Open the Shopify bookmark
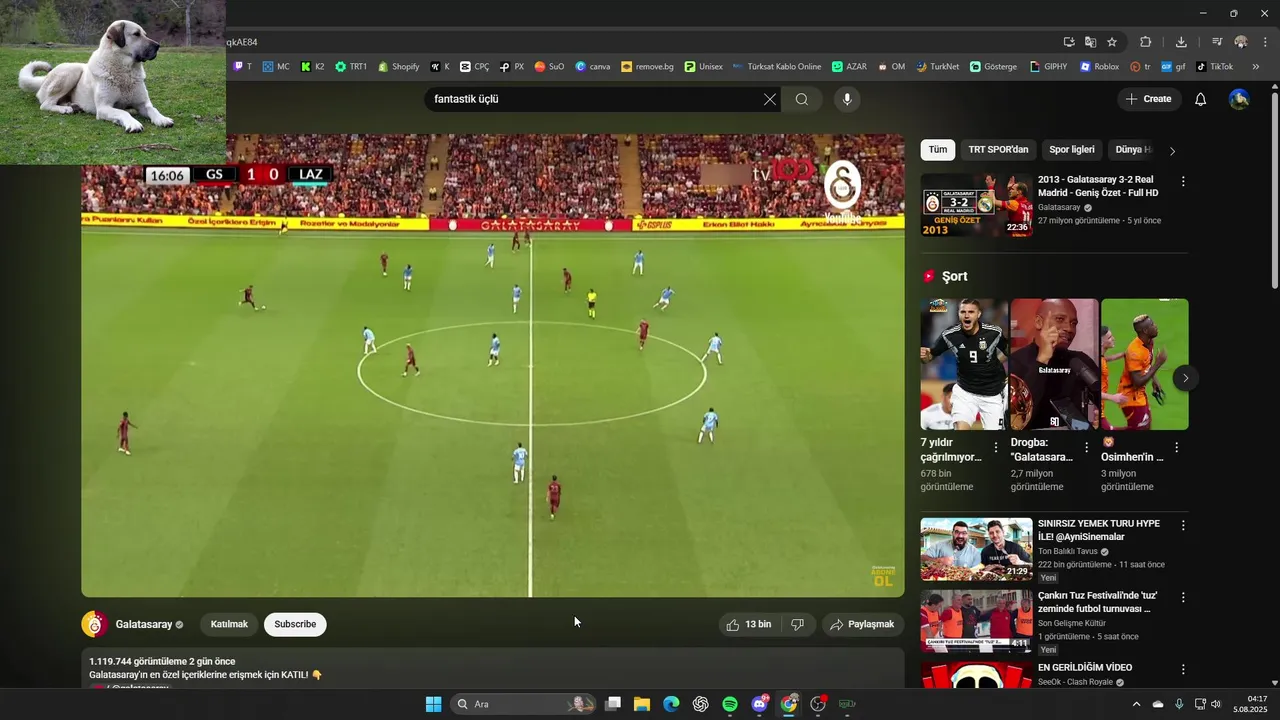This screenshot has width=1280, height=720. [398, 67]
